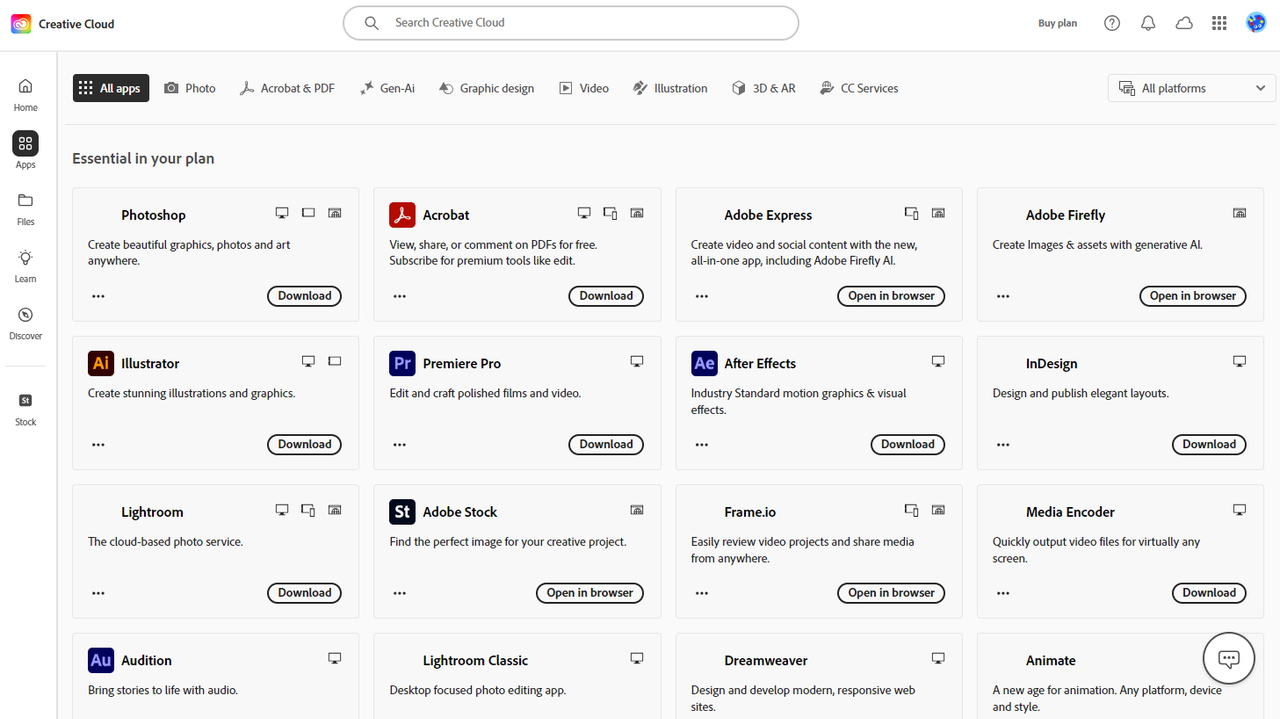The width and height of the screenshot is (1280, 719).
Task: Click the Premiere Pro Pr icon
Action: pyautogui.click(x=402, y=363)
